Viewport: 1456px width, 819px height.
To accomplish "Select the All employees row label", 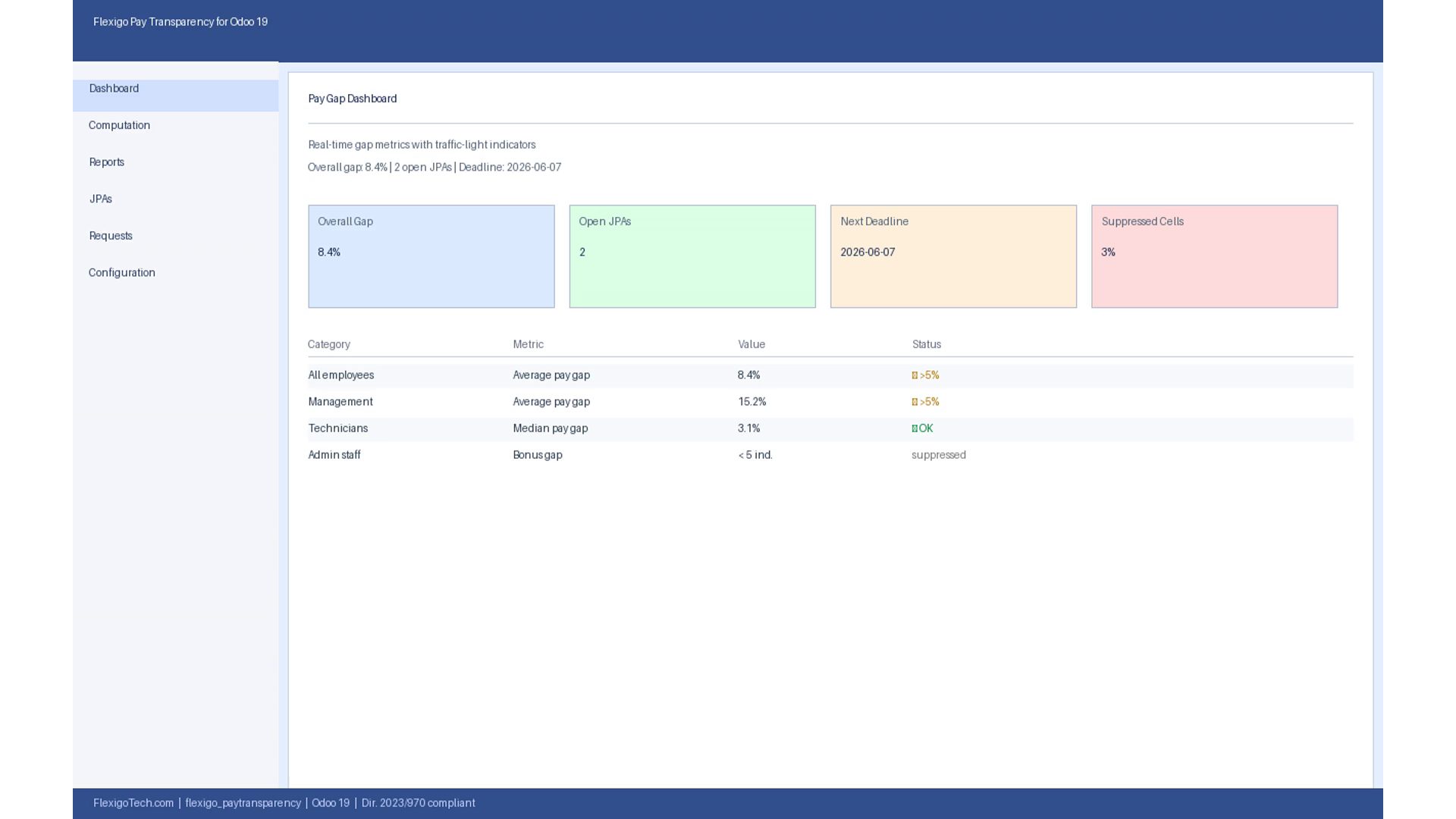I will (341, 375).
